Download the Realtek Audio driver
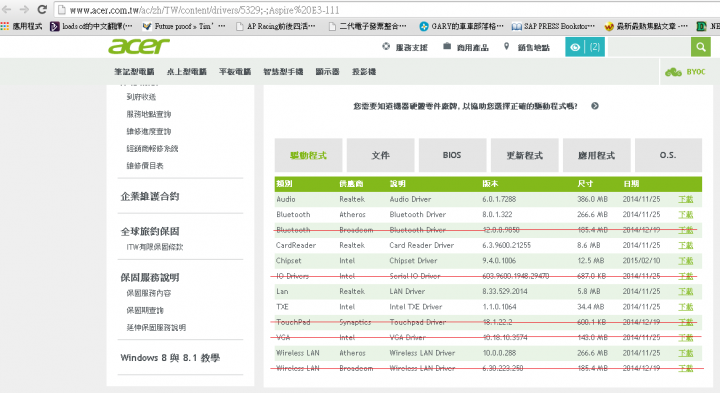 click(x=686, y=199)
